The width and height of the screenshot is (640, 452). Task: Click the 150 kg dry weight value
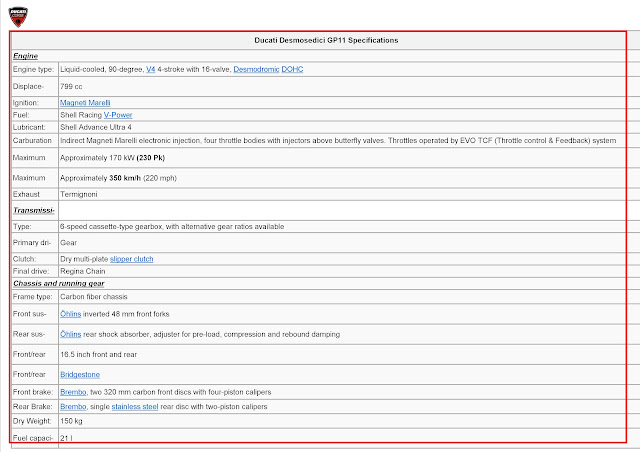[x=71, y=421]
